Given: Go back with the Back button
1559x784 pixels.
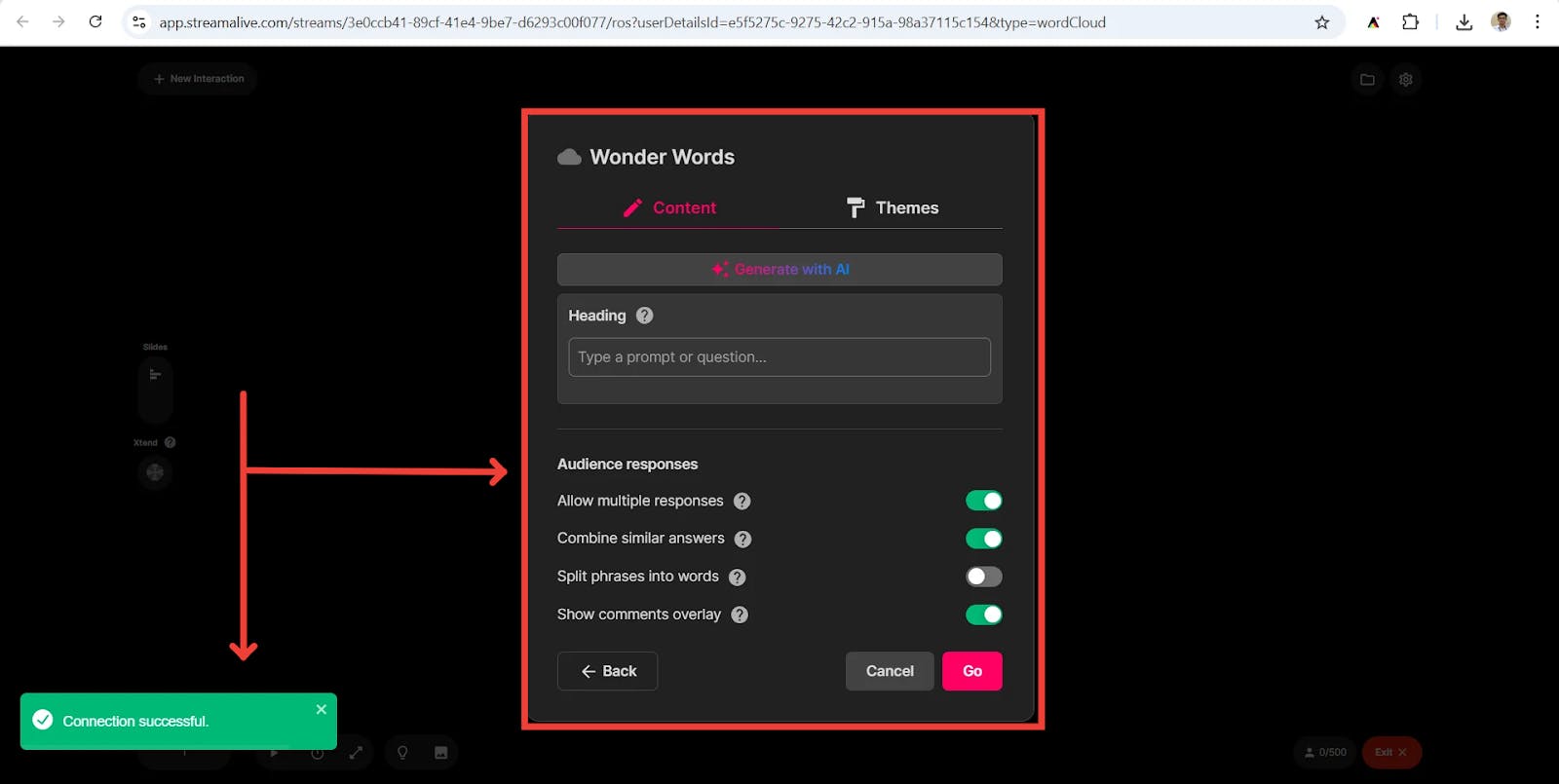Looking at the screenshot, I should coord(608,671).
